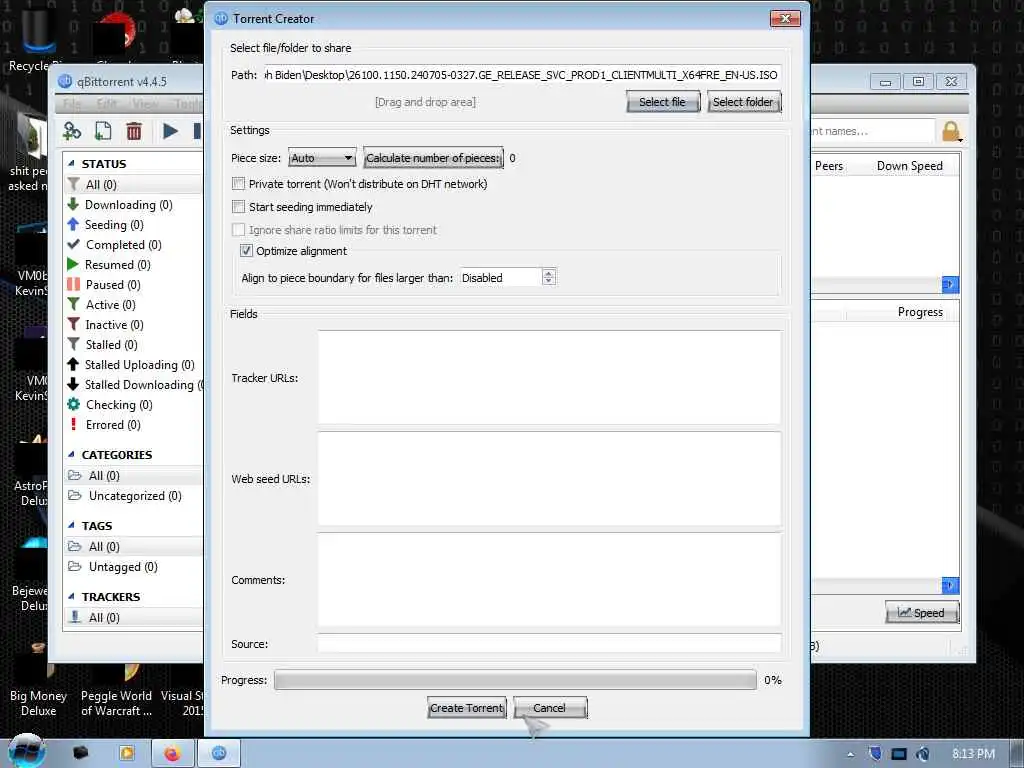Select Uncategorized (0) category
Viewport: 1024px width, 768px height.
tap(133, 496)
